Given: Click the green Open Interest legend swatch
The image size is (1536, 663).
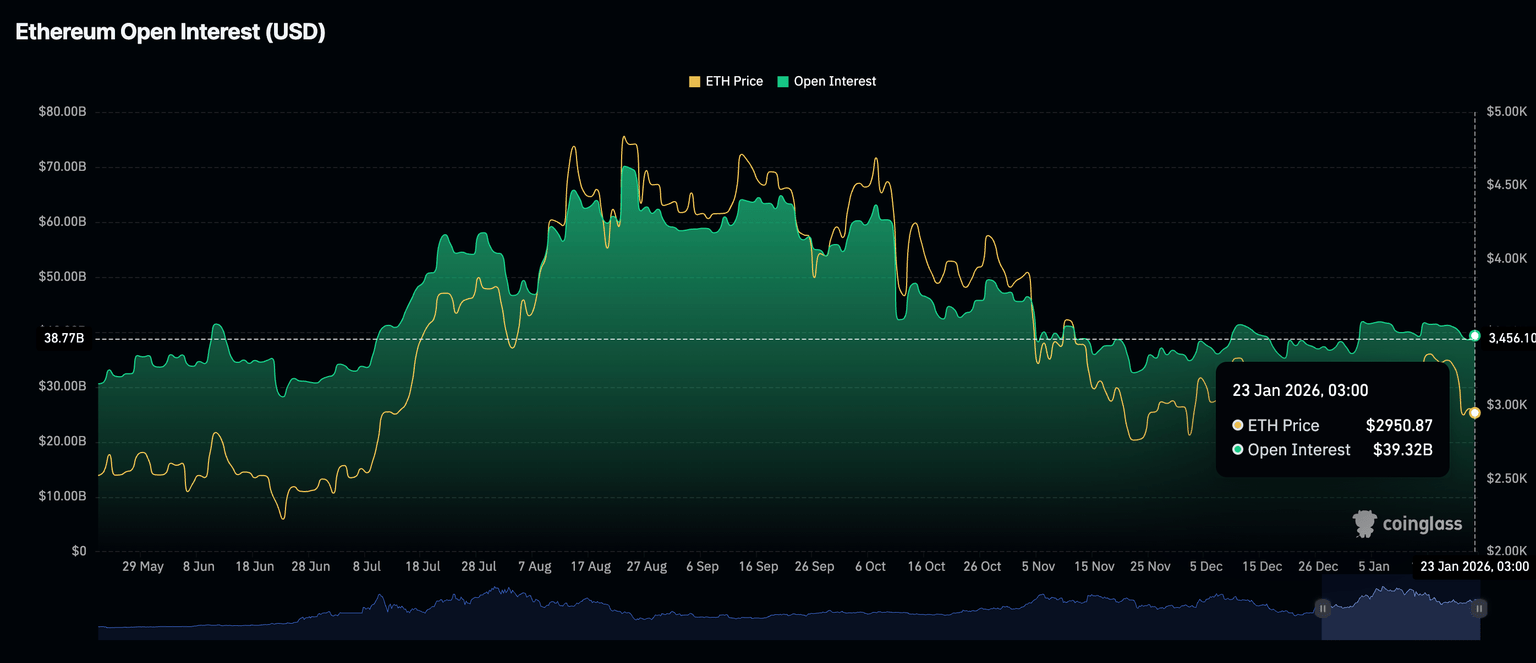Looking at the screenshot, I should point(783,81).
